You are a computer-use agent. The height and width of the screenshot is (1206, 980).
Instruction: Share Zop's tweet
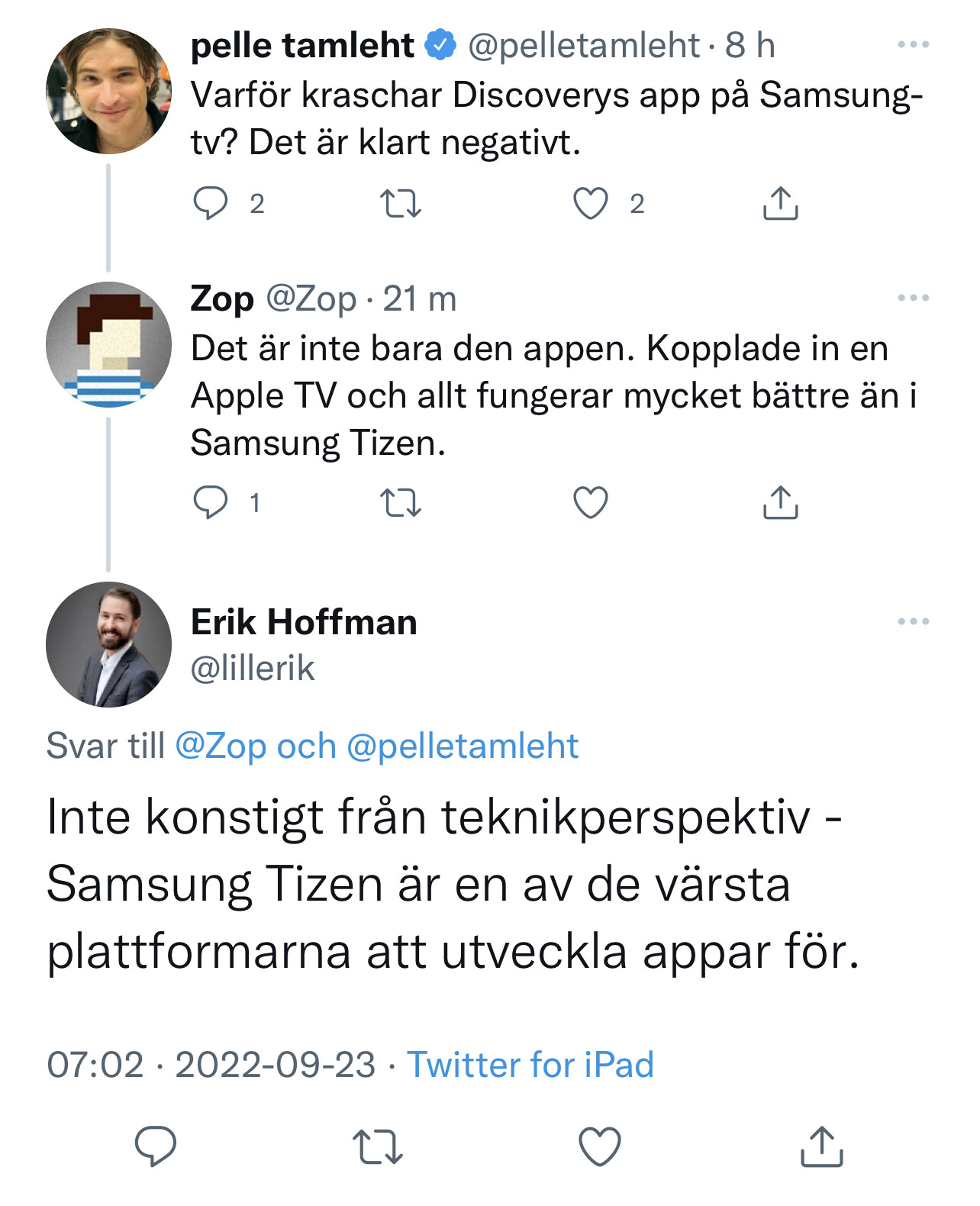point(780,503)
